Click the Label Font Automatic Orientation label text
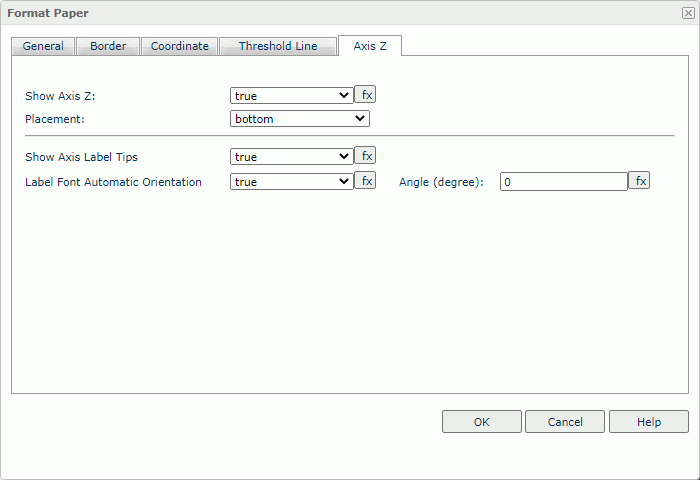The height and width of the screenshot is (480, 700). pyautogui.click(x=113, y=182)
